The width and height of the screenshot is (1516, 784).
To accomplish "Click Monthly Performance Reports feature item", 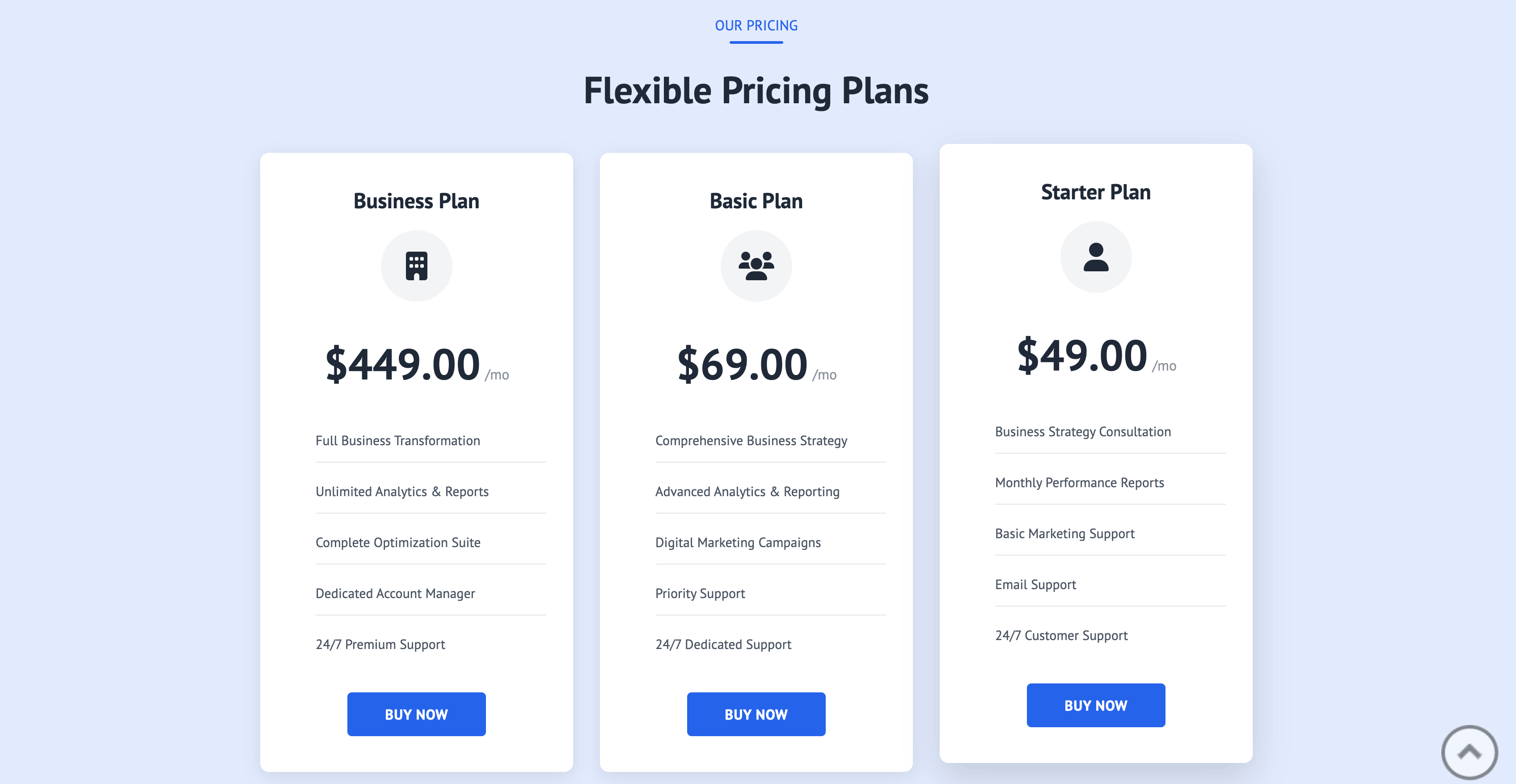I will click(1079, 482).
